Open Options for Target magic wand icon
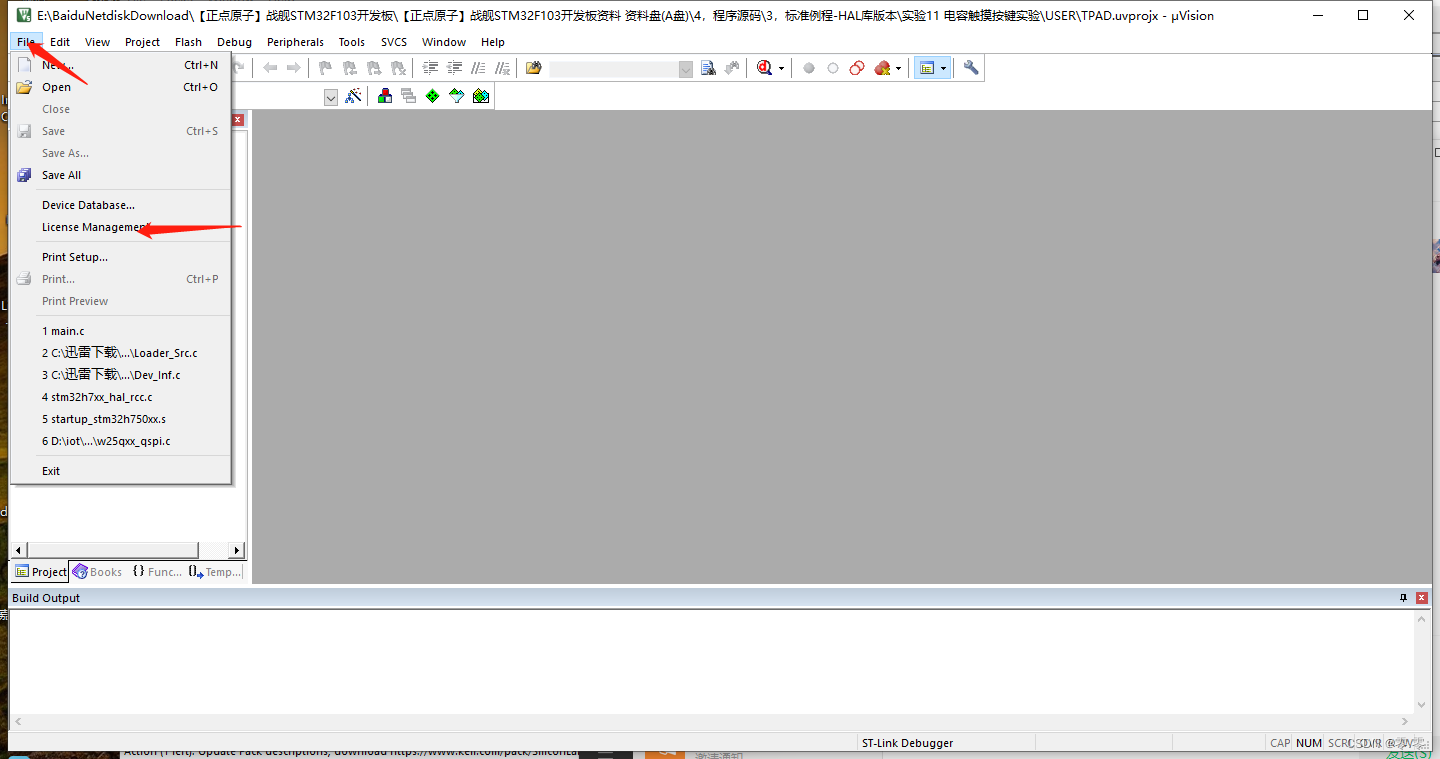This screenshot has height=759, width=1440. (x=352, y=96)
